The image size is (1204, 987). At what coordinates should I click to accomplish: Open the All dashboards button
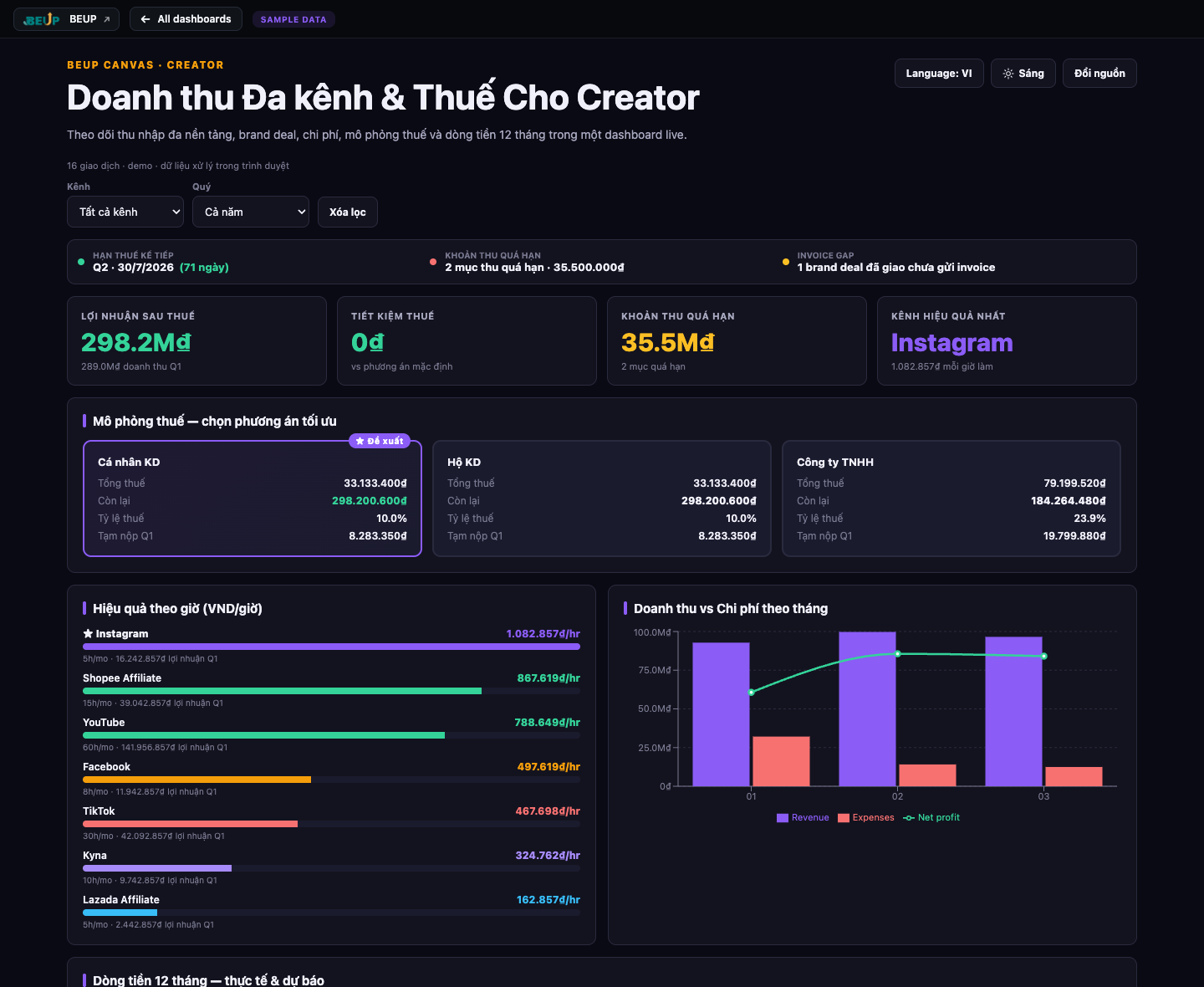click(186, 19)
